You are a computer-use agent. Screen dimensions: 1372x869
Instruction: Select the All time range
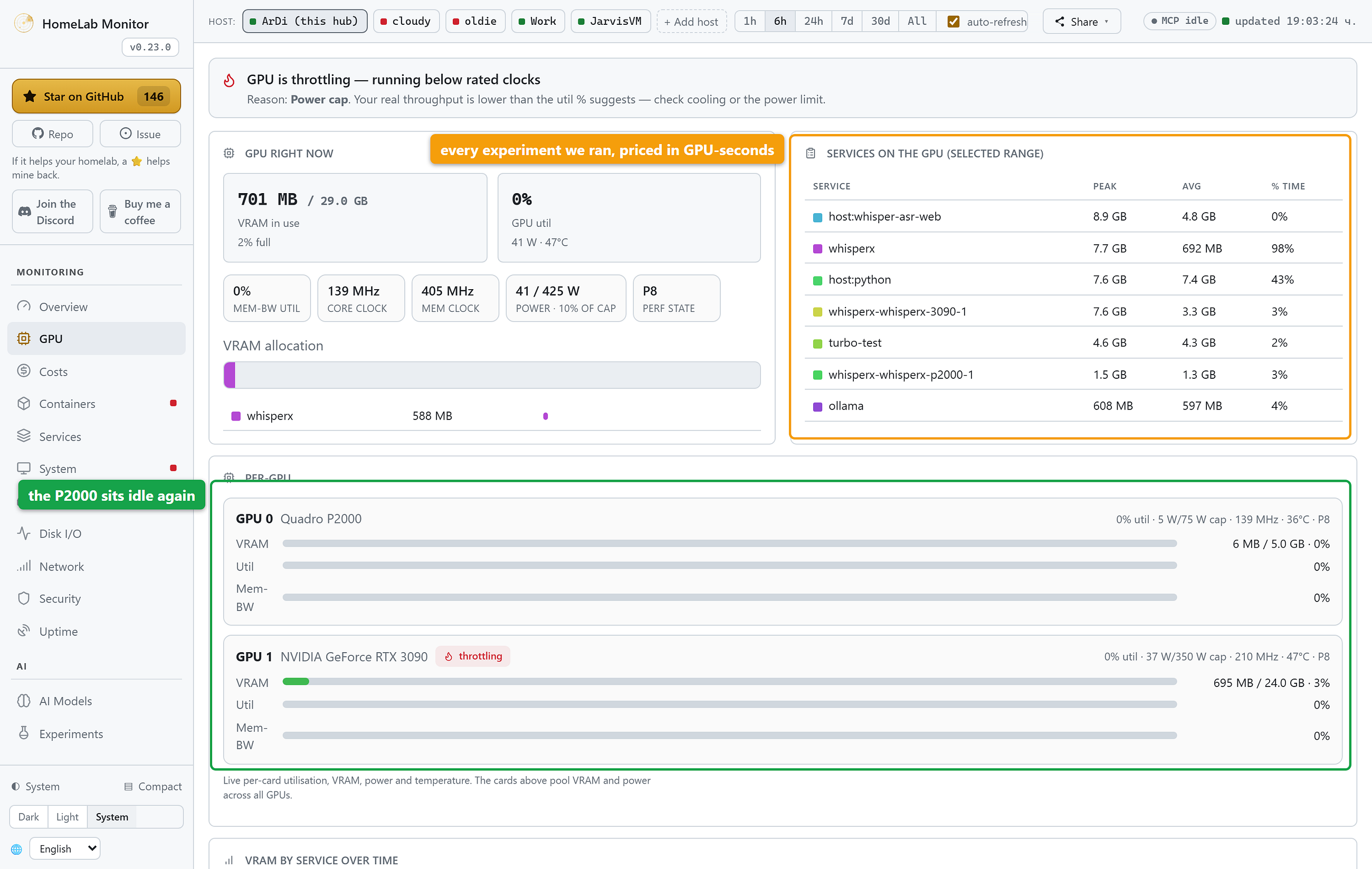(917, 21)
